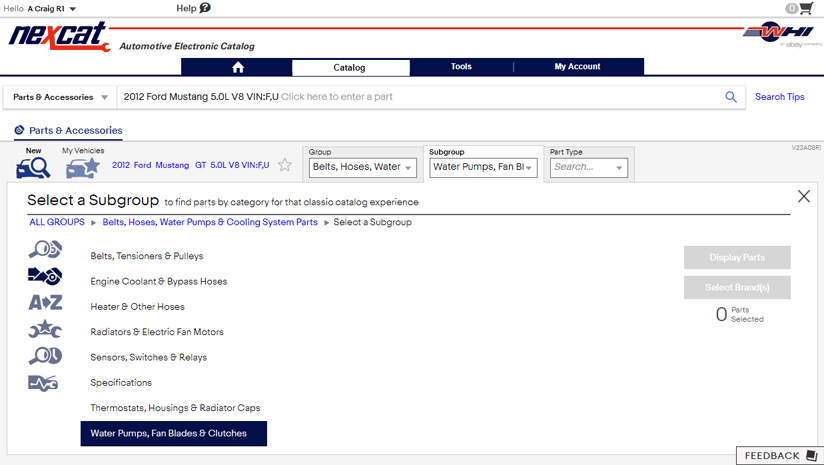Open the Group dropdown
824x465 pixels.
pyautogui.click(x=363, y=167)
